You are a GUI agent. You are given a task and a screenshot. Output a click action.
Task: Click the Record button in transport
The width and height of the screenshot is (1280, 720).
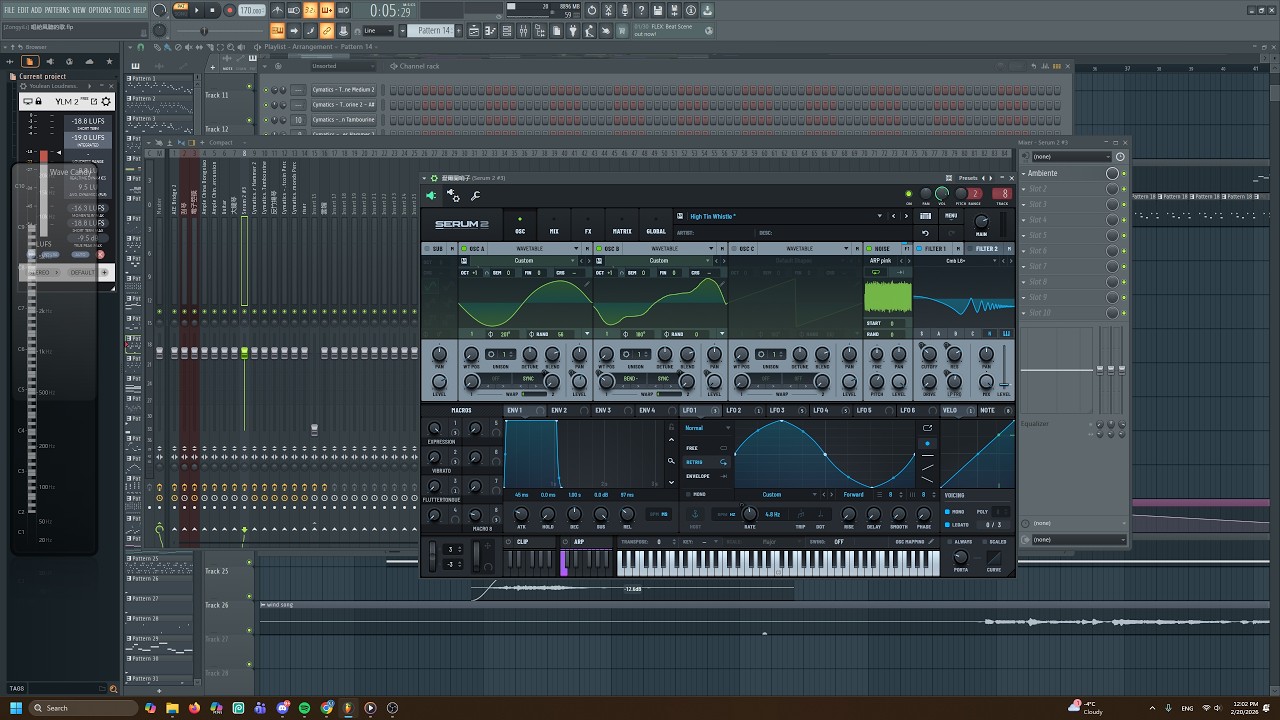click(x=228, y=10)
